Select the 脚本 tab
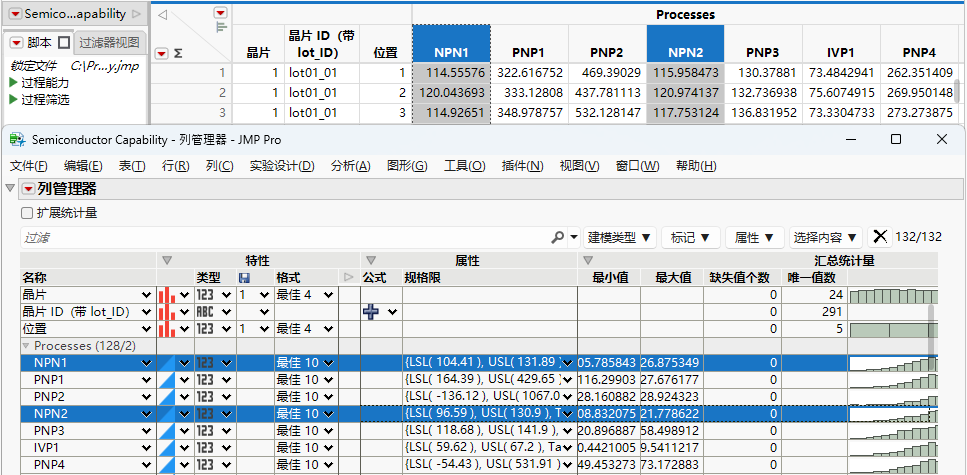Viewport: 967px width, 475px height. click(x=41, y=43)
